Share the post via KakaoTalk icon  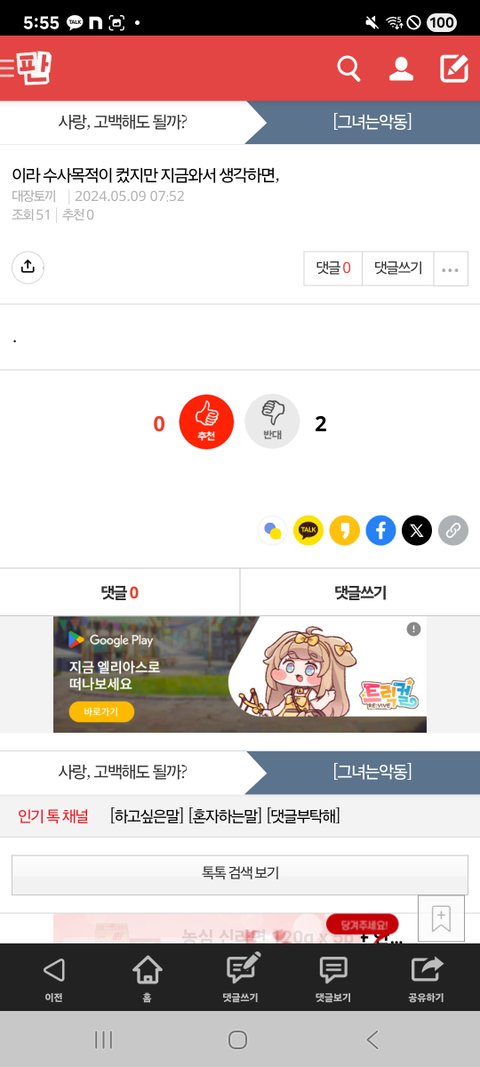pos(308,530)
